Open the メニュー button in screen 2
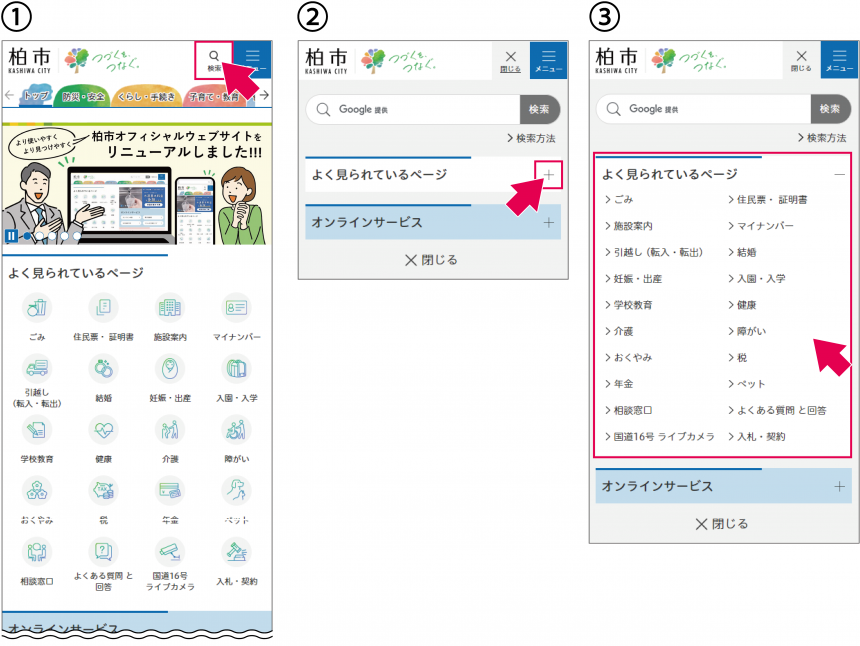Screen dimensions: 860x646 pos(548,60)
